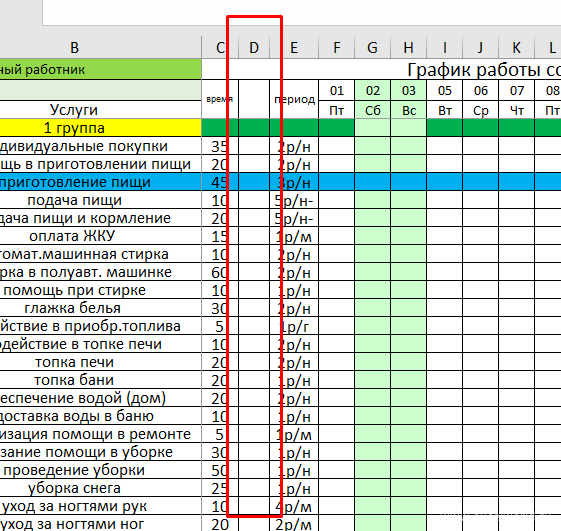Select the blue 'приготовление пищи' cell
The image size is (561, 531).
(74, 182)
